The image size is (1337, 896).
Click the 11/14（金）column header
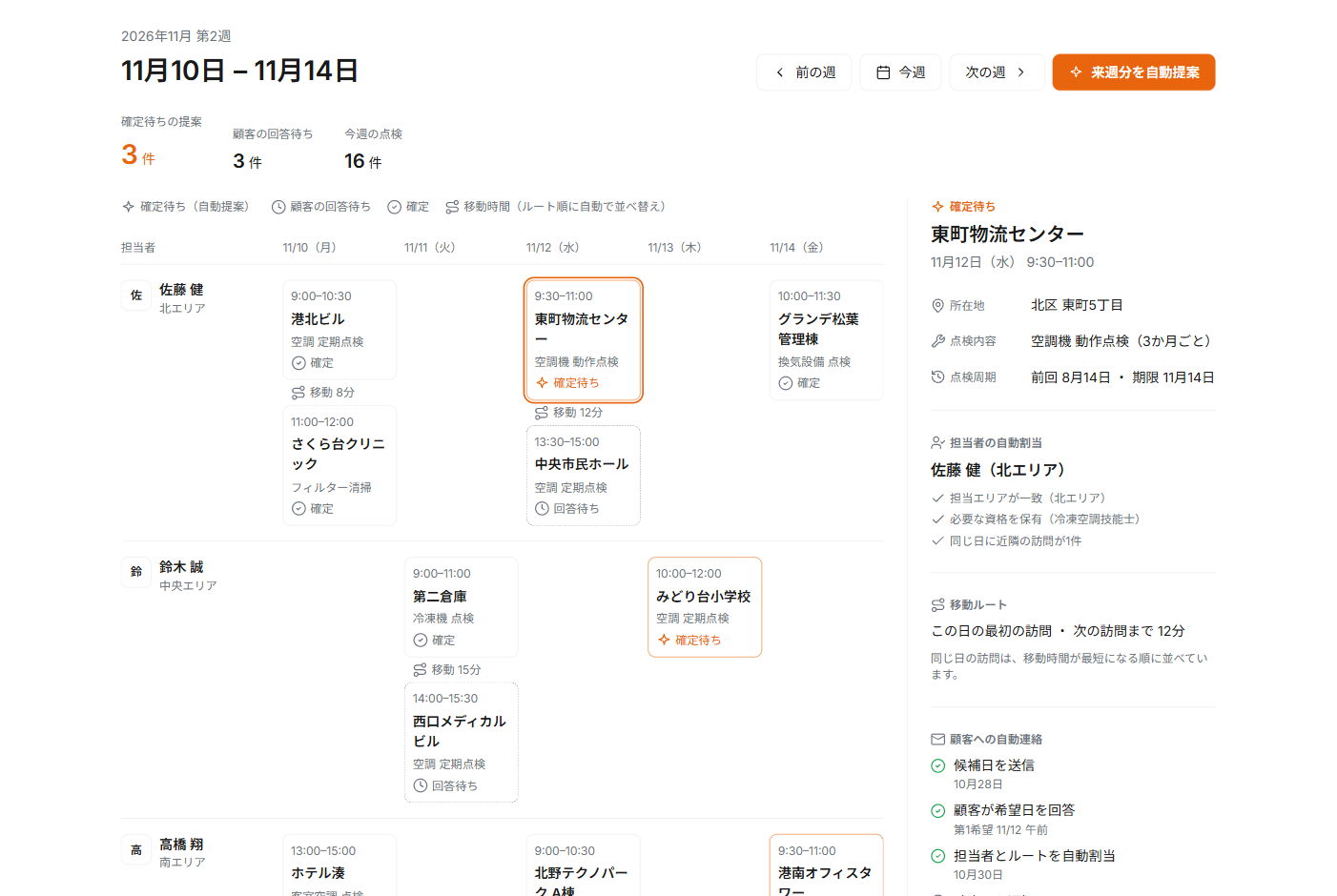798,248
